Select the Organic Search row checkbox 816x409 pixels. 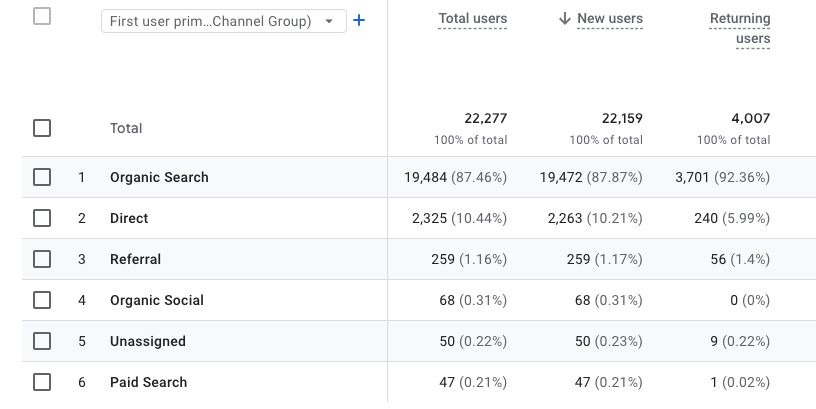point(42,177)
